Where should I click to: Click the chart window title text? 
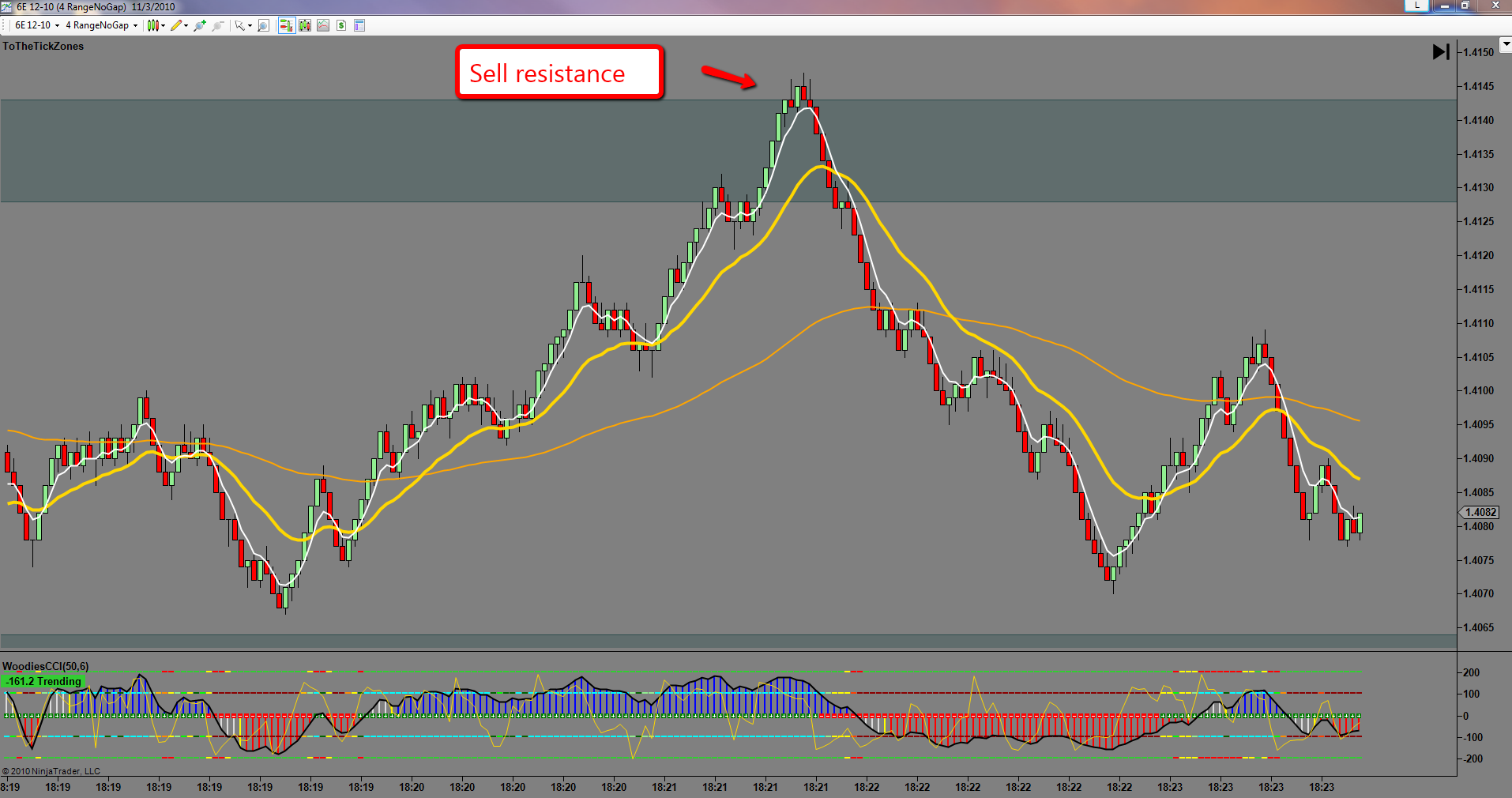pos(96,6)
